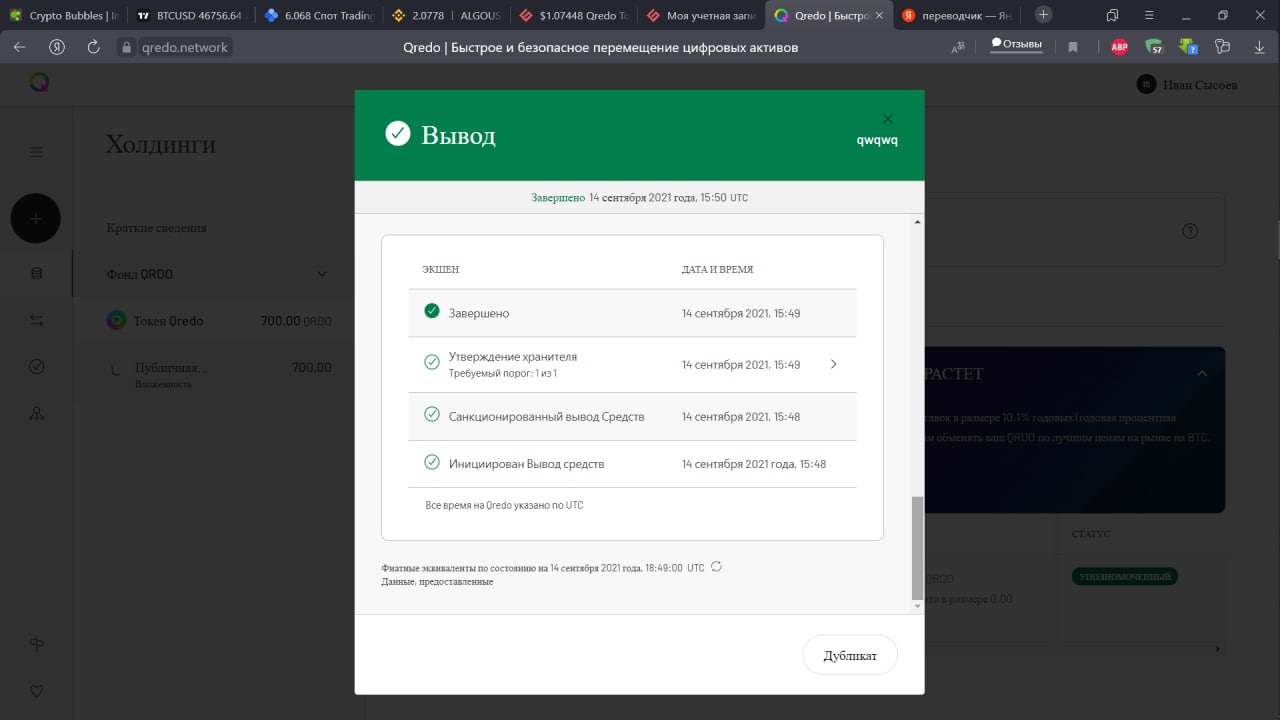Open the approvals check sidebar icon
The height and width of the screenshot is (720, 1280).
(36, 367)
